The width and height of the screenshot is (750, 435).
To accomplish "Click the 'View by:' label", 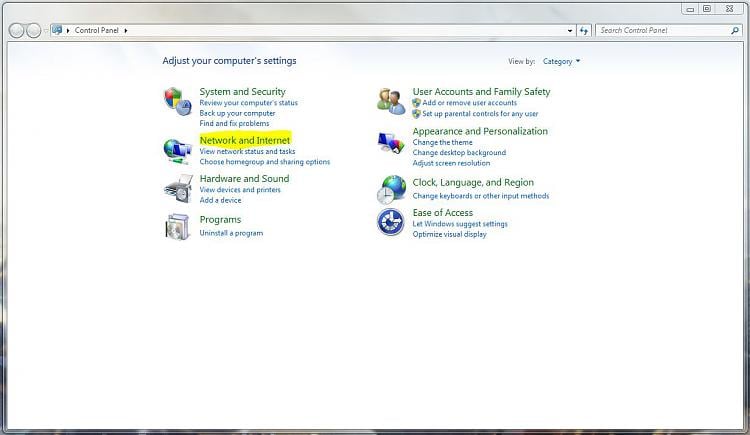I will (x=521, y=61).
